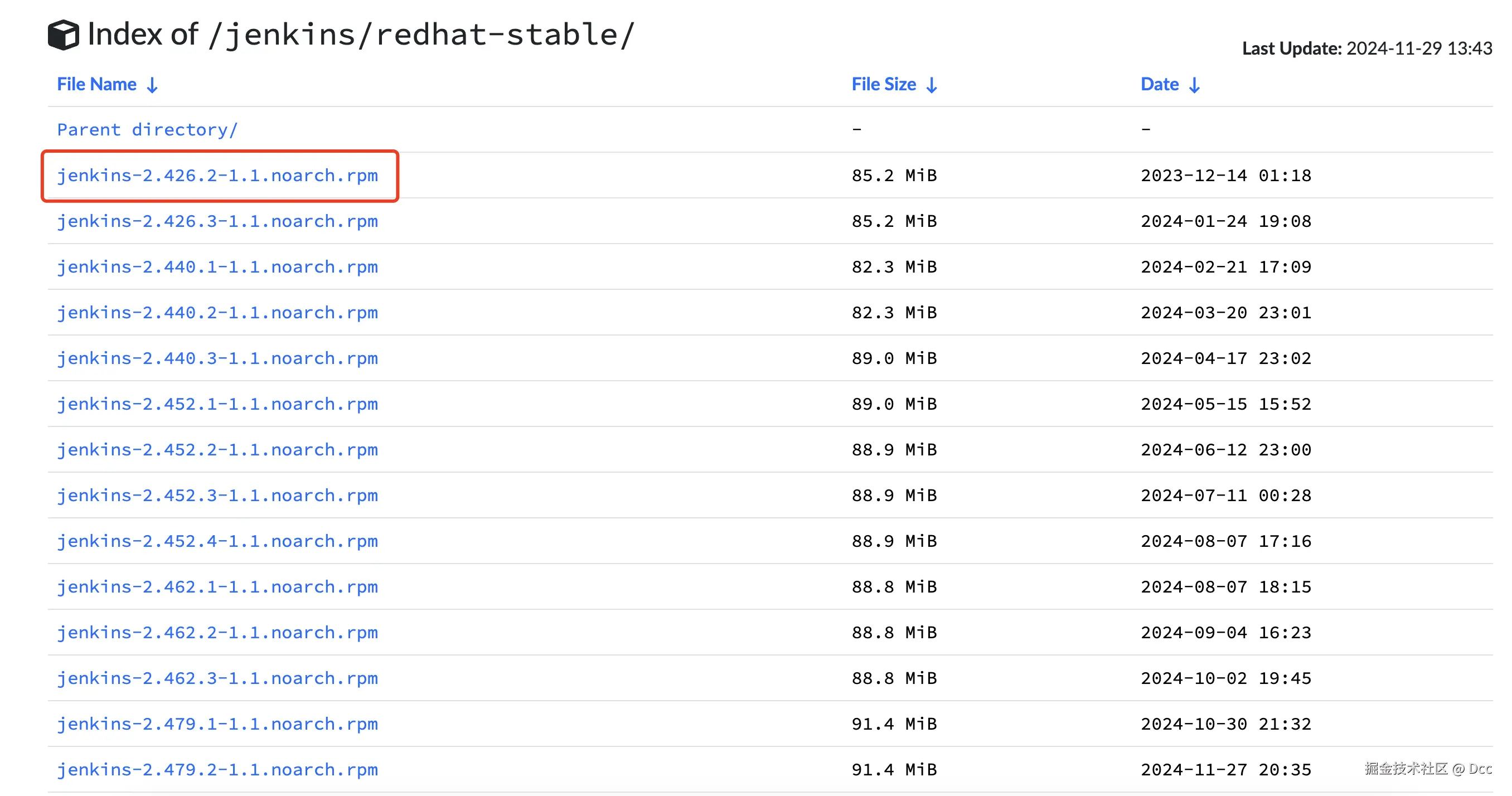Sort listing by File Size header

[x=883, y=85]
